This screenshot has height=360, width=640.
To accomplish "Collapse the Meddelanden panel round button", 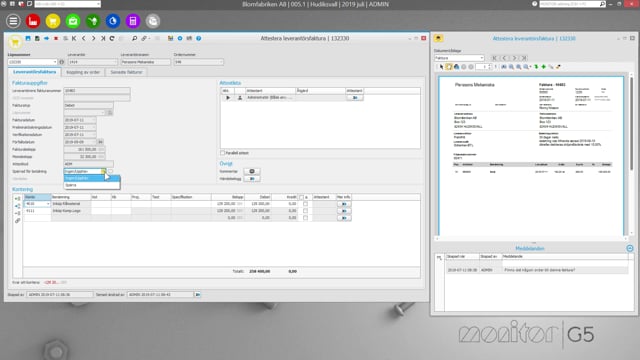I will tap(630, 248).
